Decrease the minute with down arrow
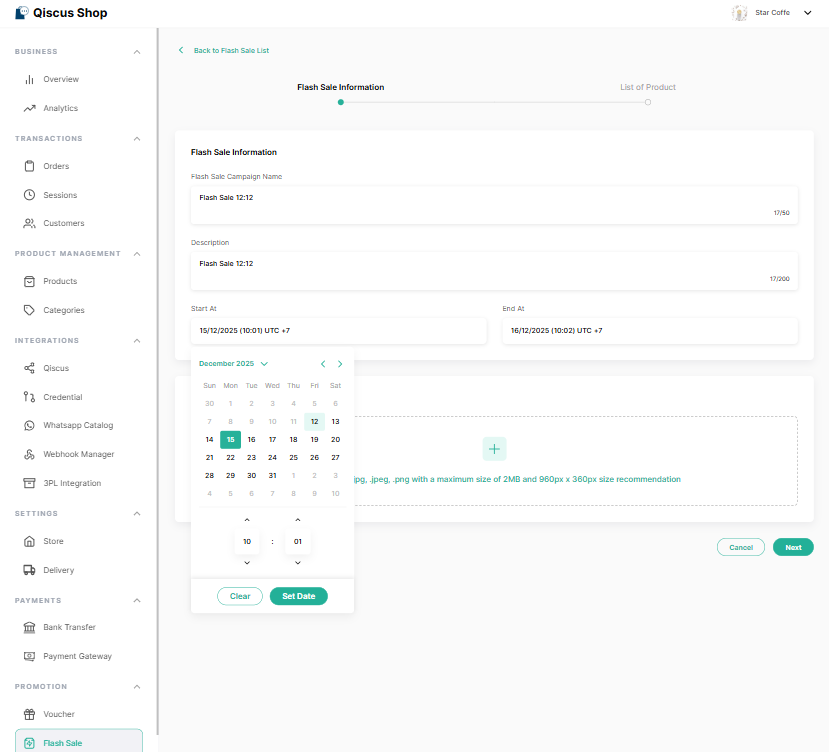 click(297, 563)
